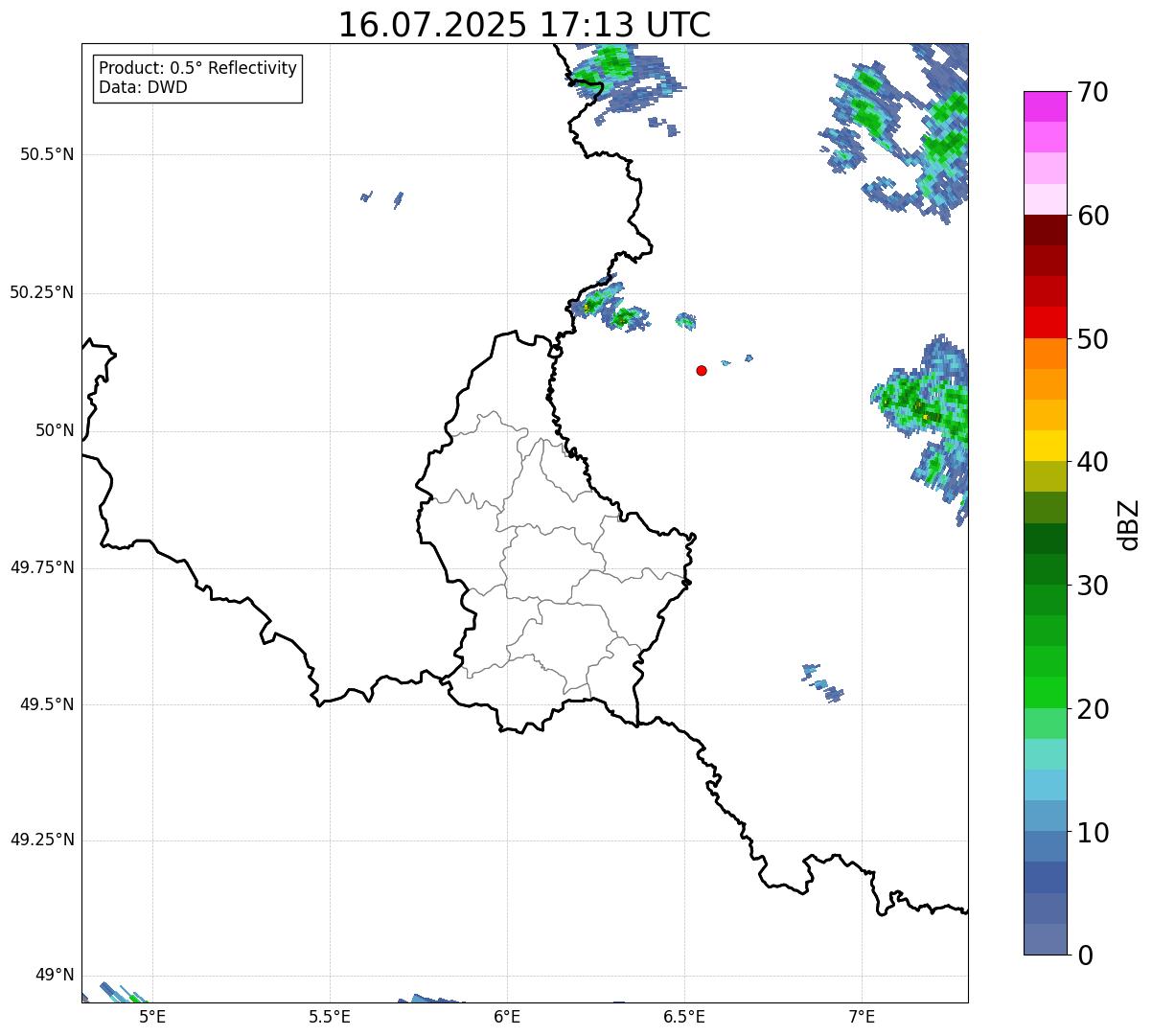
Task: Pick the light blue colorbar swatch between 10 and 20
Action: (1046, 786)
